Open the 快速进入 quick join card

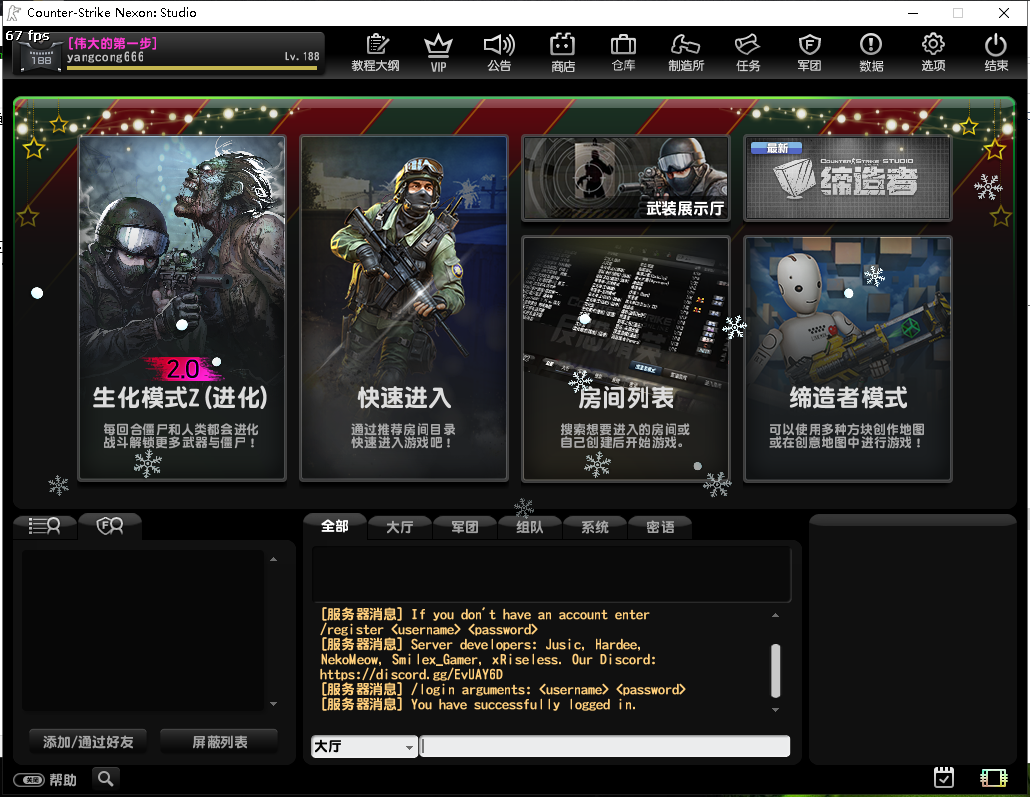pyautogui.click(x=404, y=308)
